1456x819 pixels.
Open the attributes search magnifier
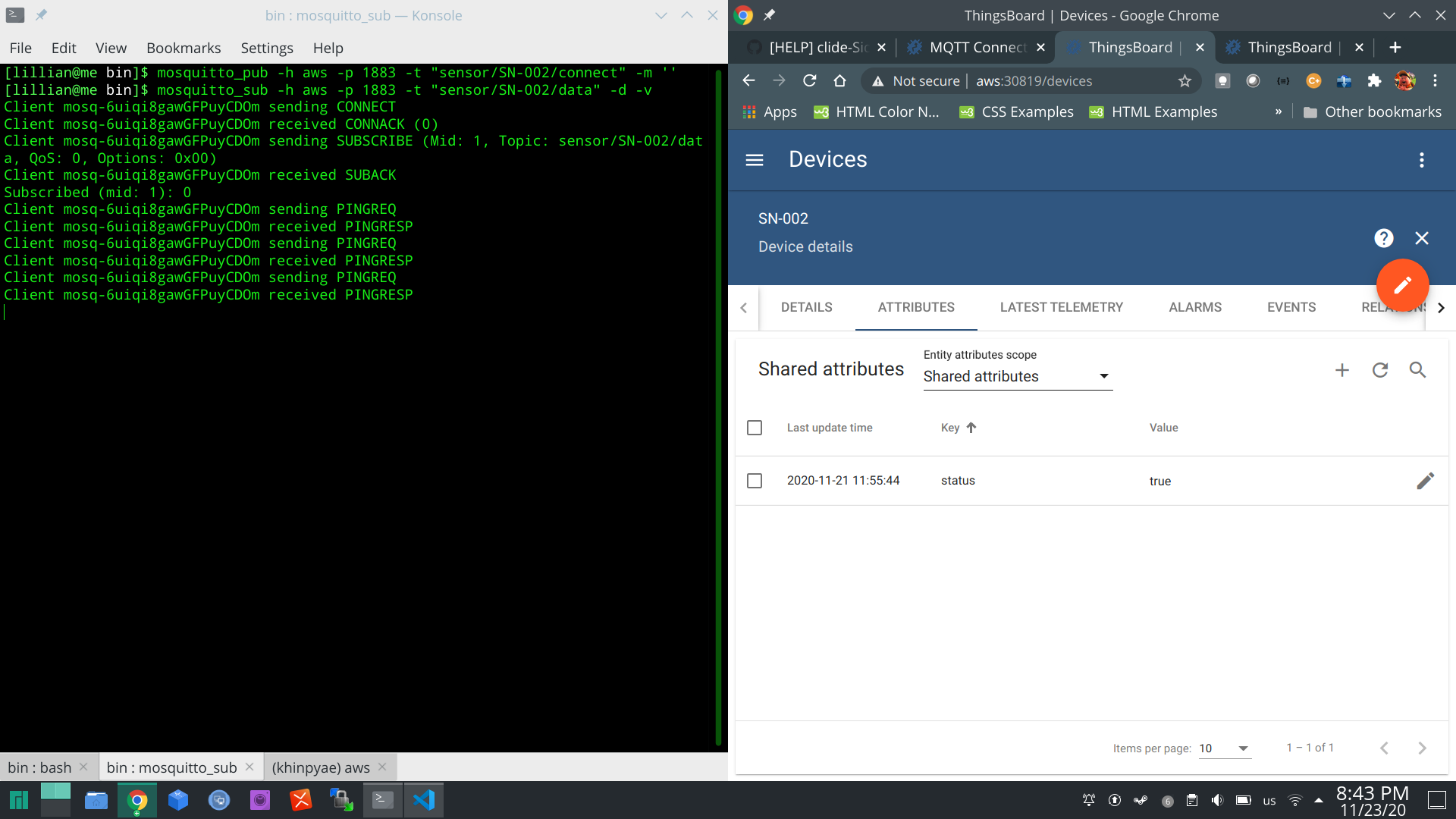pos(1418,370)
